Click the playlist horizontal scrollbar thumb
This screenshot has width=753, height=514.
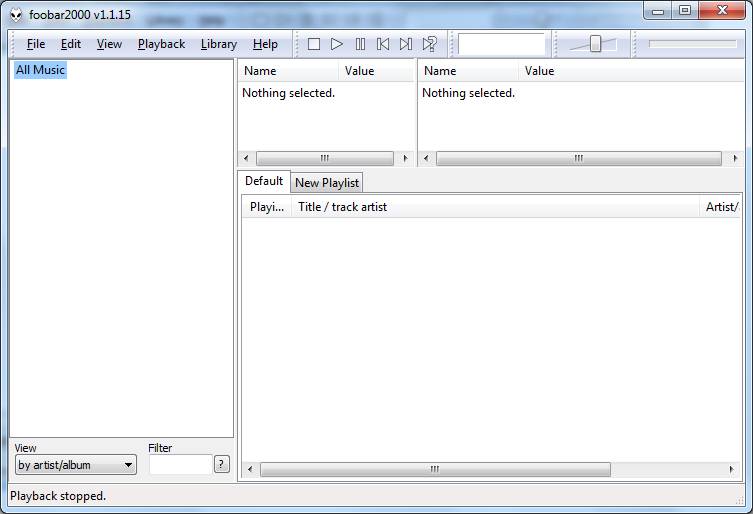tap(435, 469)
